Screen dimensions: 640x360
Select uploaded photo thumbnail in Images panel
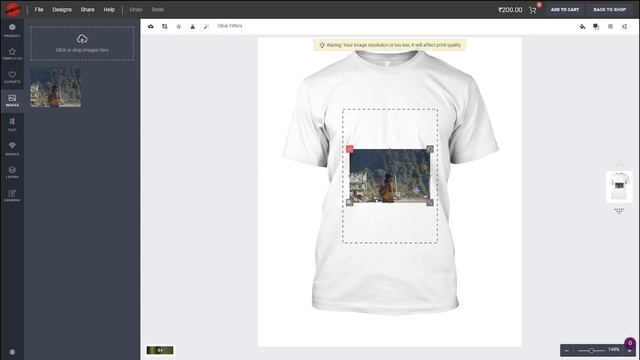[x=56, y=87]
